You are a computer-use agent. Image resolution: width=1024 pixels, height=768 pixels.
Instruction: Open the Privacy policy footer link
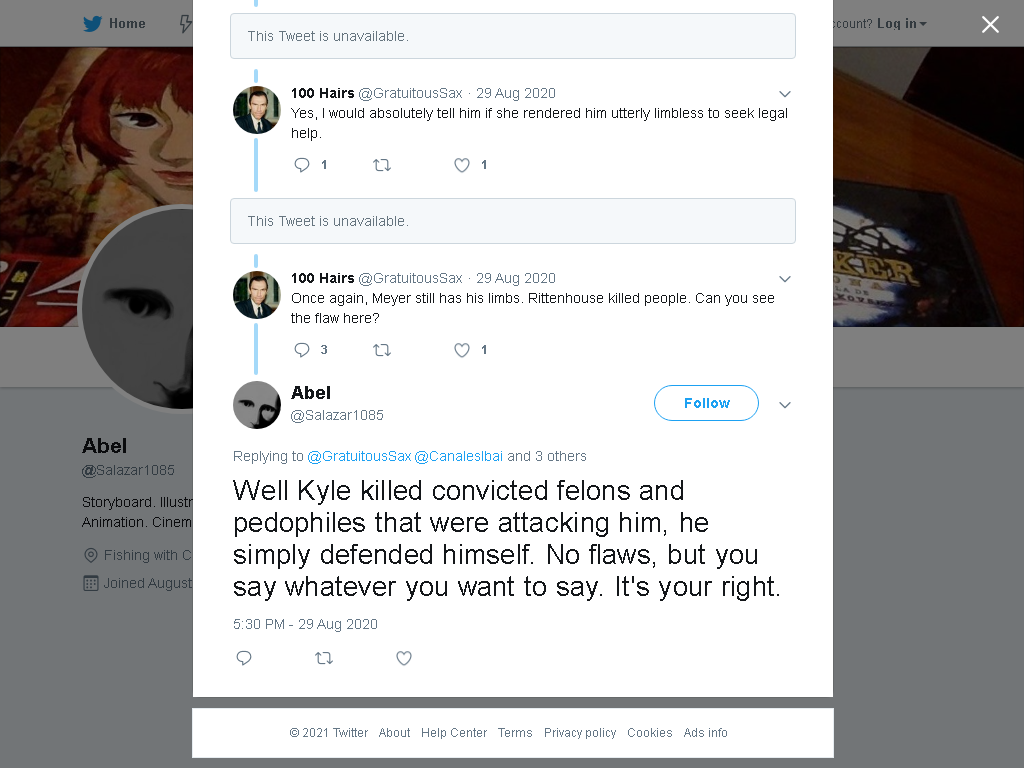click(x=580, y=733)
